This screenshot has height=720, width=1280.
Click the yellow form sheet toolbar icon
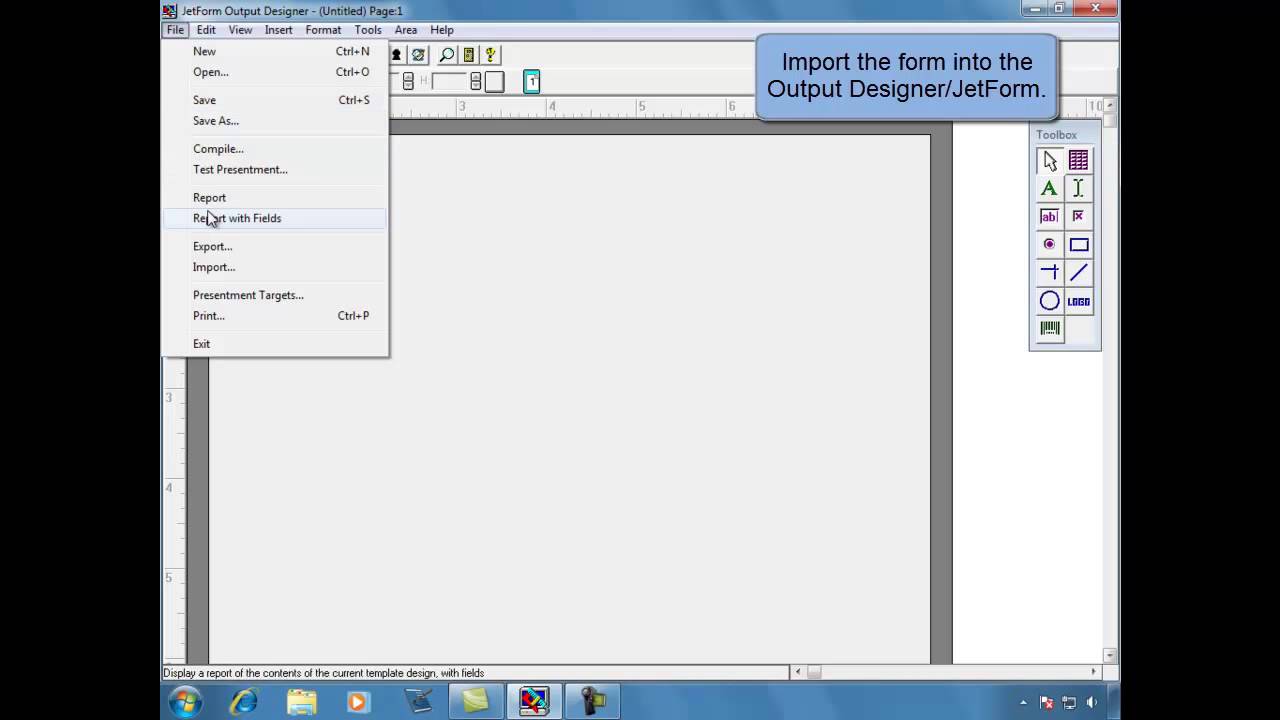click(469, 55)
